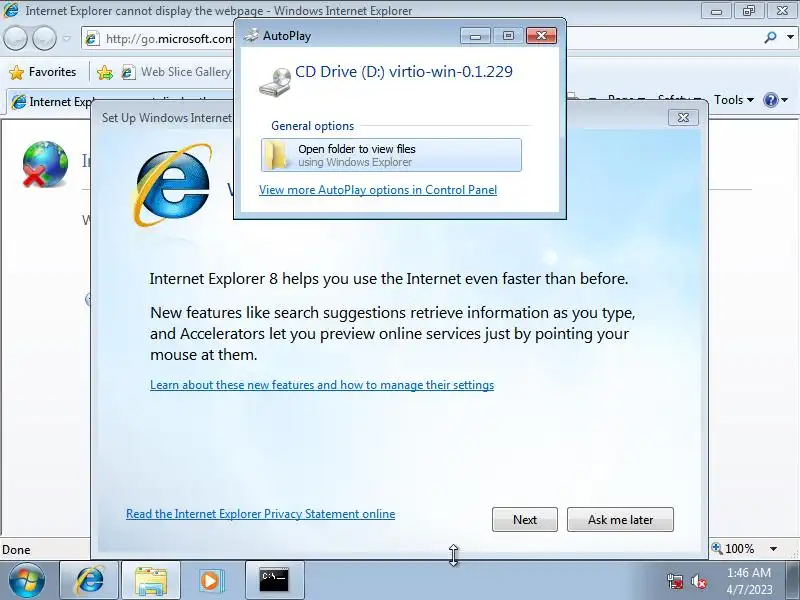The image size is (800, 600).
Task: Choose Ask me later in IE setup
Action: coord(620,519)
